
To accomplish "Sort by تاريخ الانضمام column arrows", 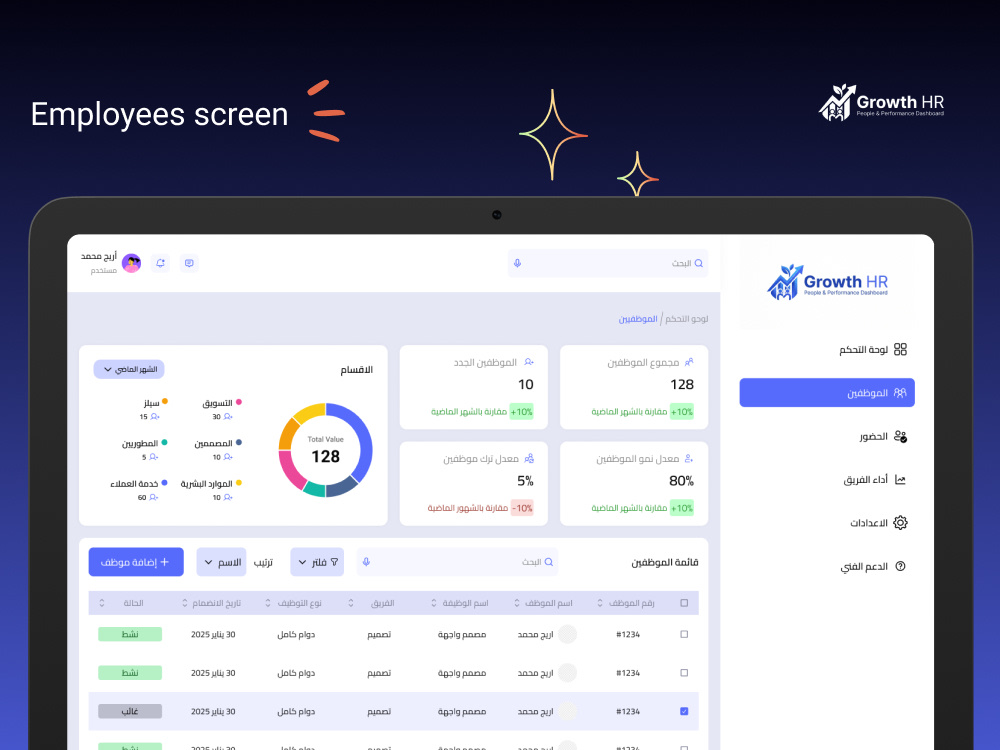I will (x=185, y=603).
